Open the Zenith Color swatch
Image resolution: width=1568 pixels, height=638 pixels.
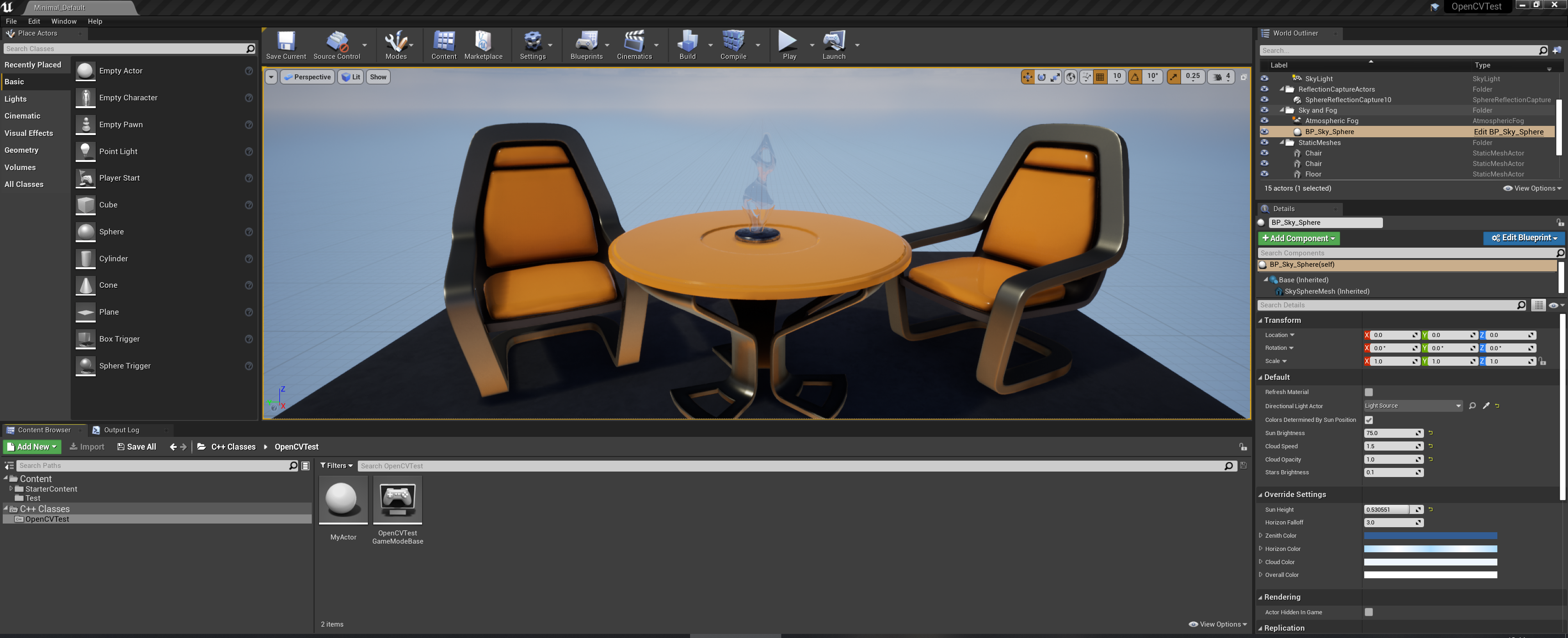pyautogui.click(x=1430, y=535)
